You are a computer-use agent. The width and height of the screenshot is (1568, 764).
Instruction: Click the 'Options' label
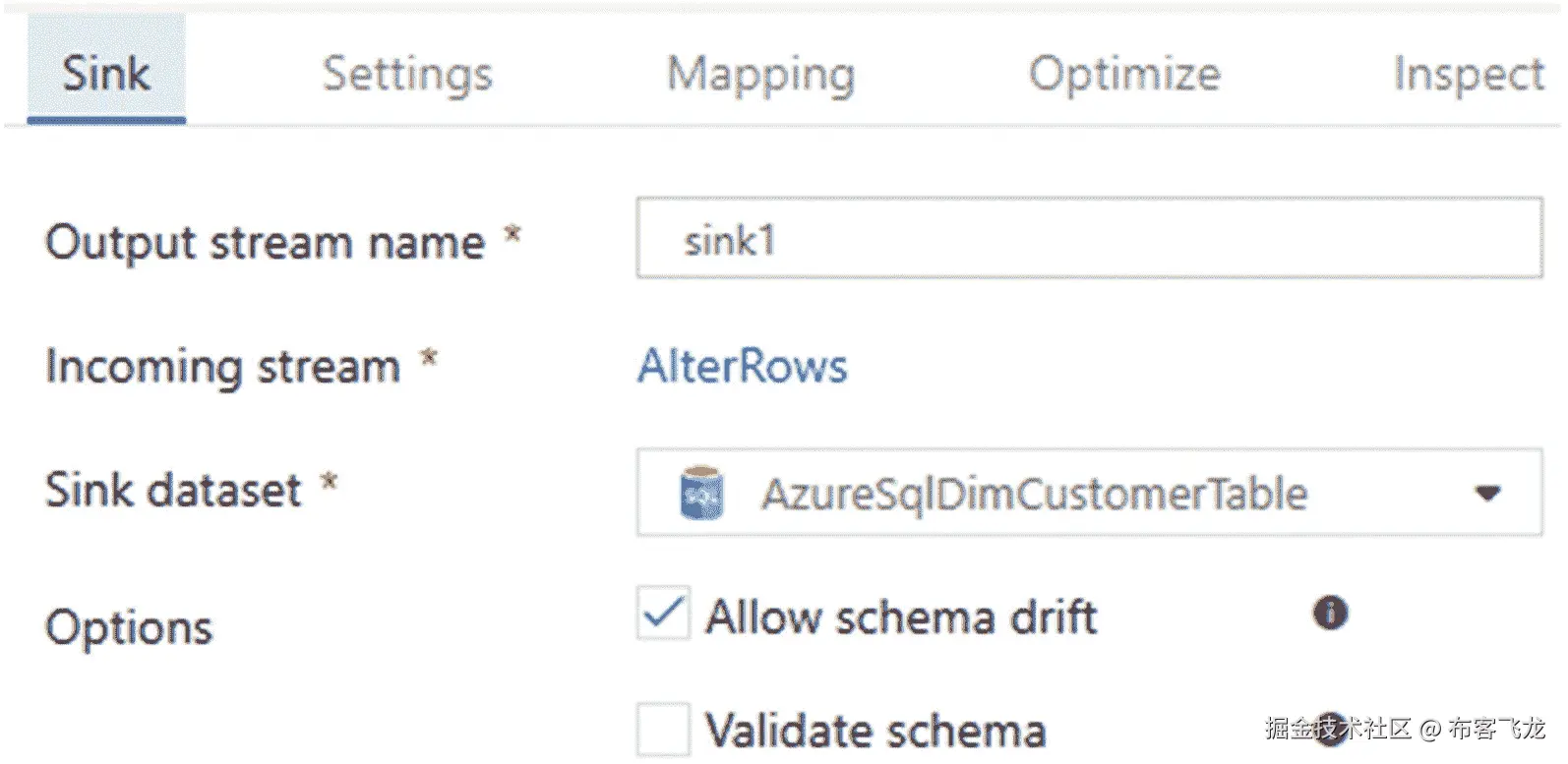[129, 627]
